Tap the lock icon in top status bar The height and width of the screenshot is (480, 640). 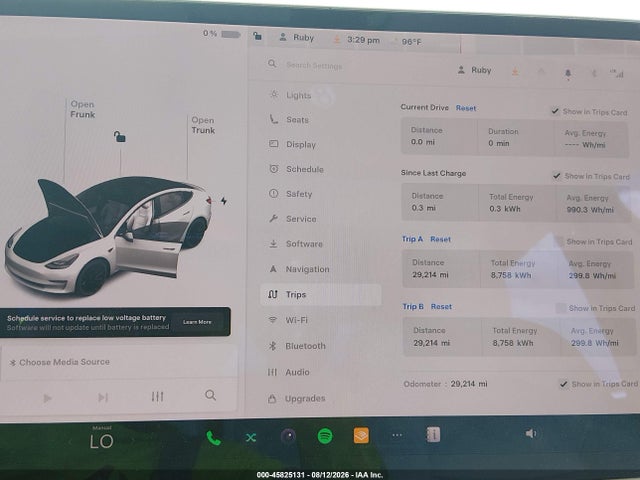coord(257,36)
